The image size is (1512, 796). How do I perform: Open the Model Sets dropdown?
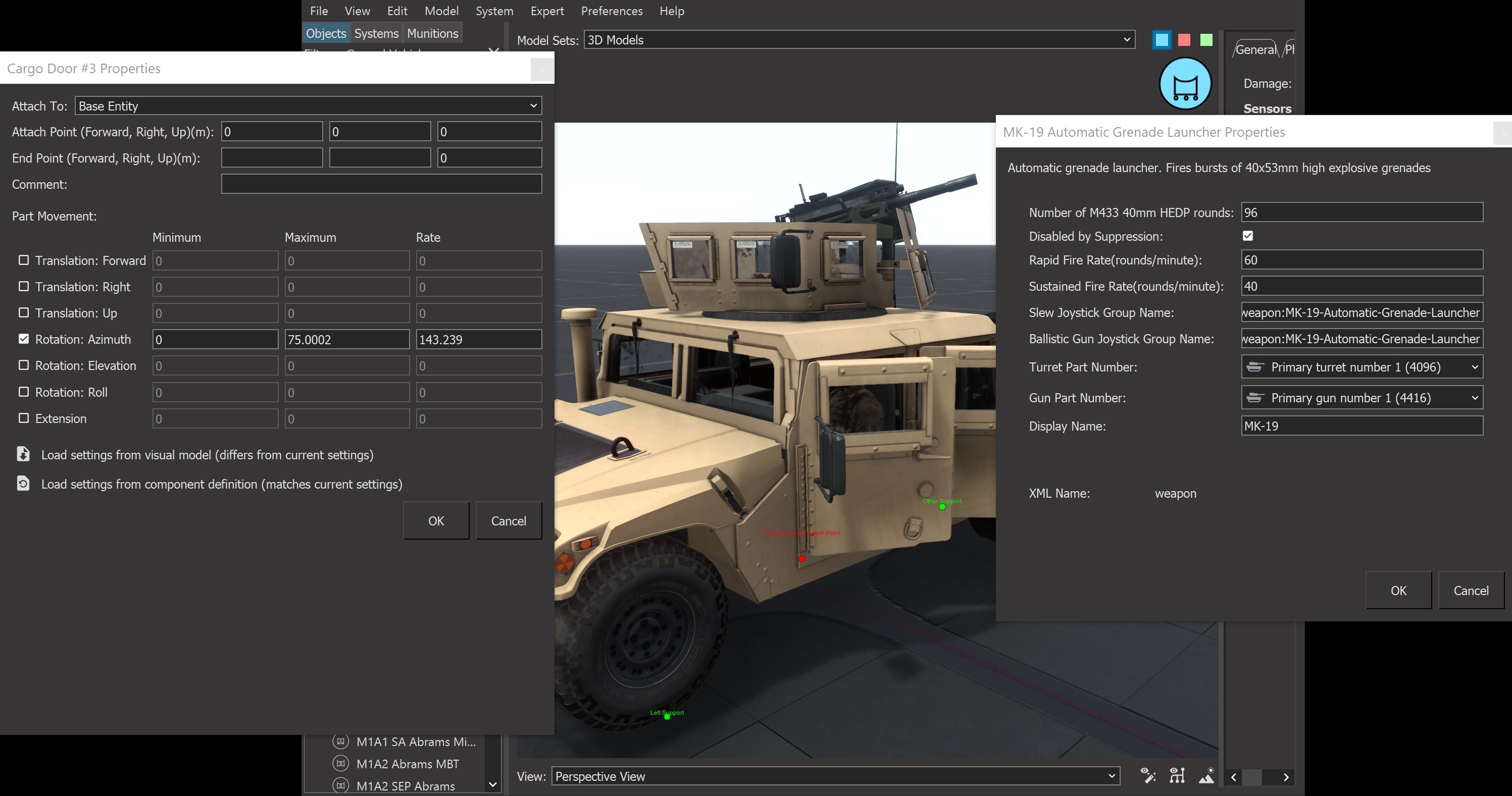pyautogui.click(x=859, y=39)
